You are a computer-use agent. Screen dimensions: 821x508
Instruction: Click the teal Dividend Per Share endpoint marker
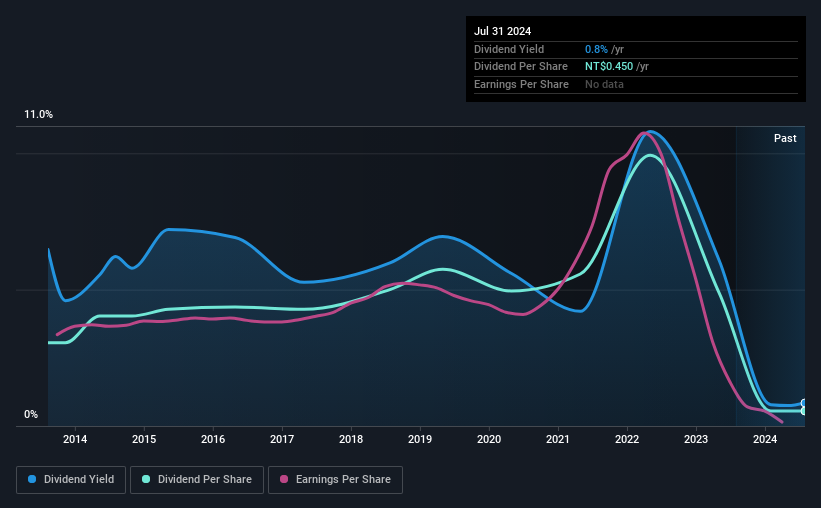tap(803, 411)
